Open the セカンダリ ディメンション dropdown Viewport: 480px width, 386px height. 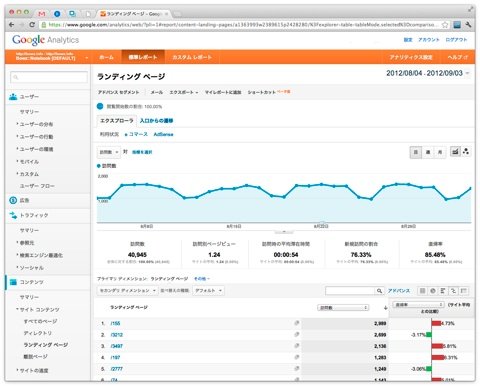127,291
